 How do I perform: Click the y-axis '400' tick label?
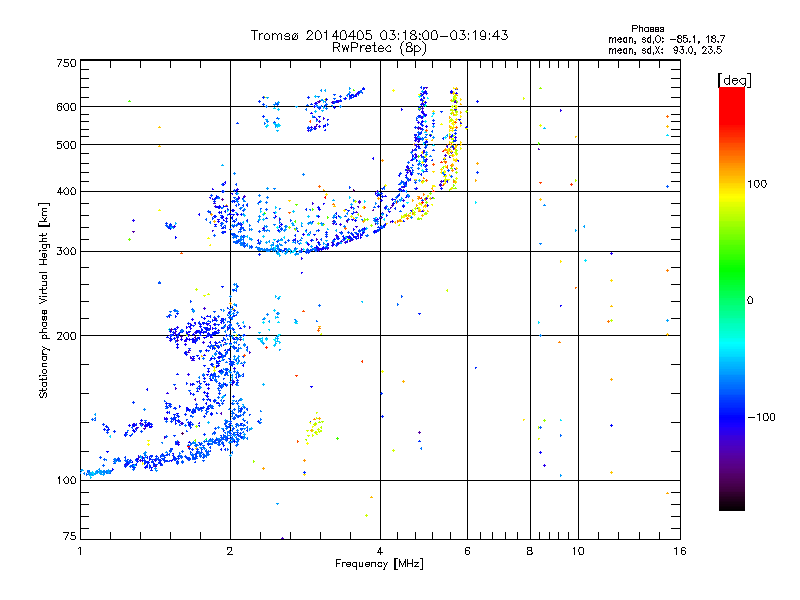[x=66, y=191]
